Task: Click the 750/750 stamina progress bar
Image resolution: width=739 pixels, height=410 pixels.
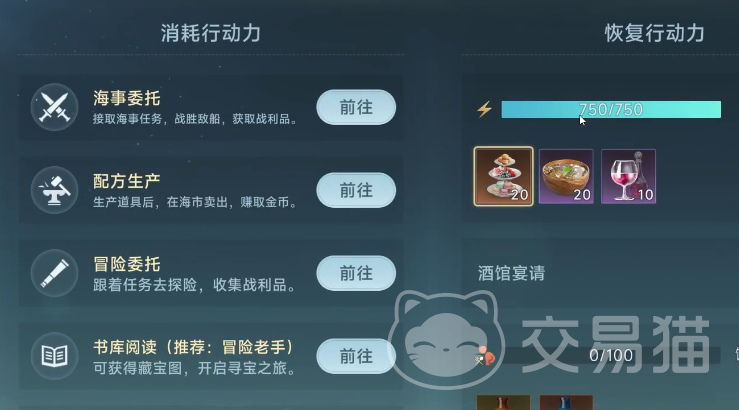Action: point(611,109)
